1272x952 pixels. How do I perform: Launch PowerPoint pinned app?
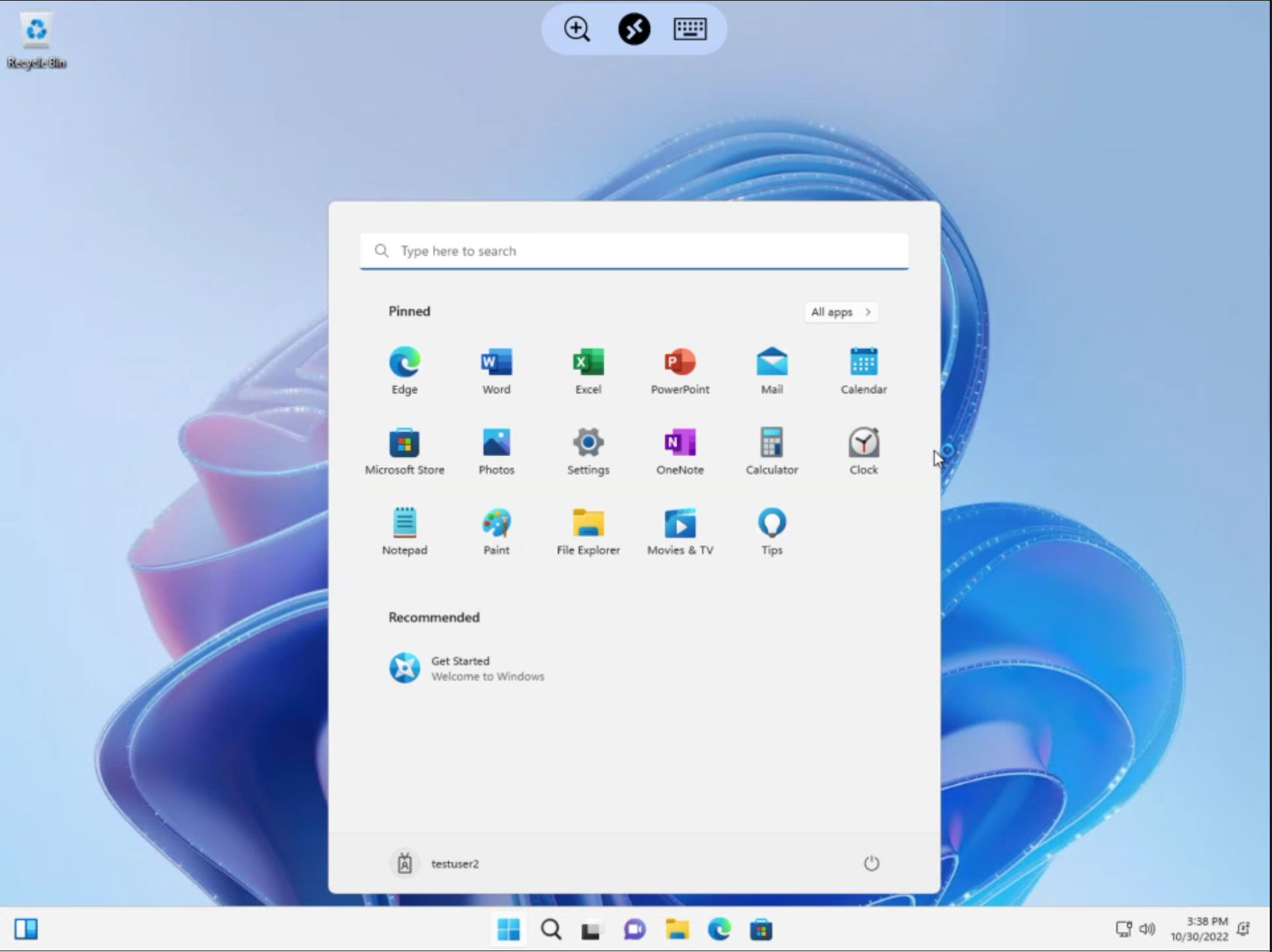click(x=679, y=371)
